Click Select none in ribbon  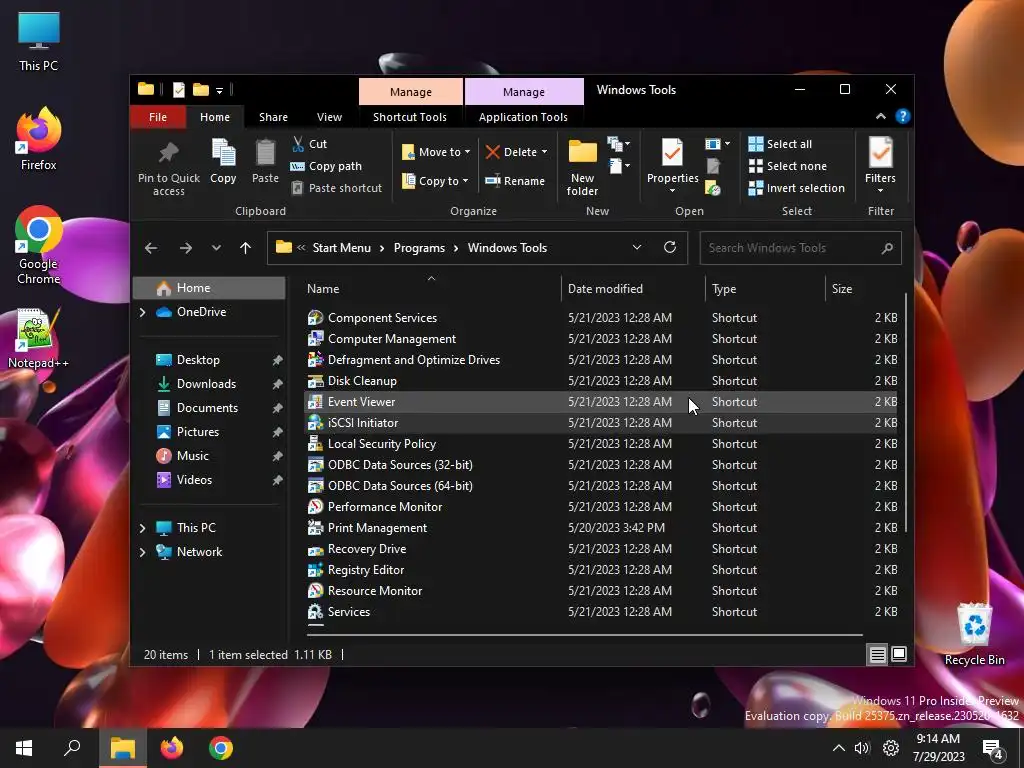(787, 166)
